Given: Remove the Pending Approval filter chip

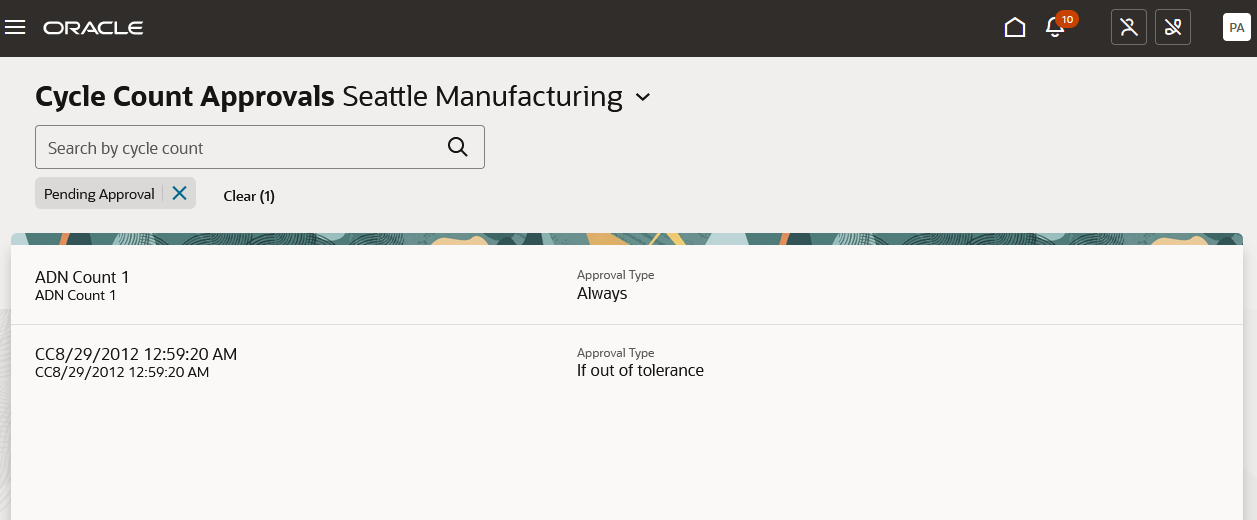Looking at the screenshot, I should click(179, 193).
